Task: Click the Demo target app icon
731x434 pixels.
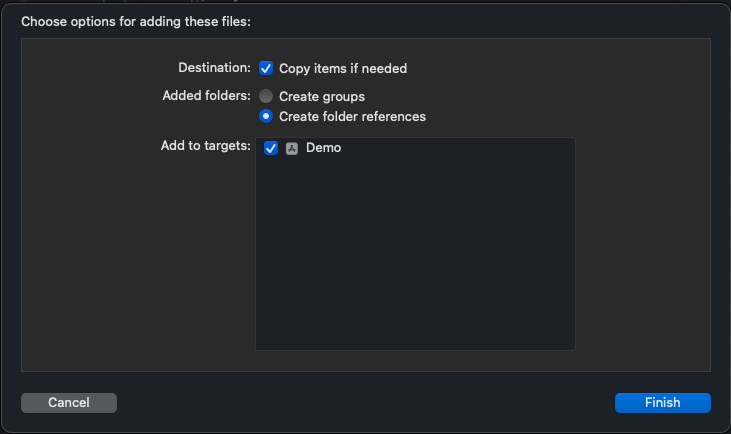Action: coord(292,148)
